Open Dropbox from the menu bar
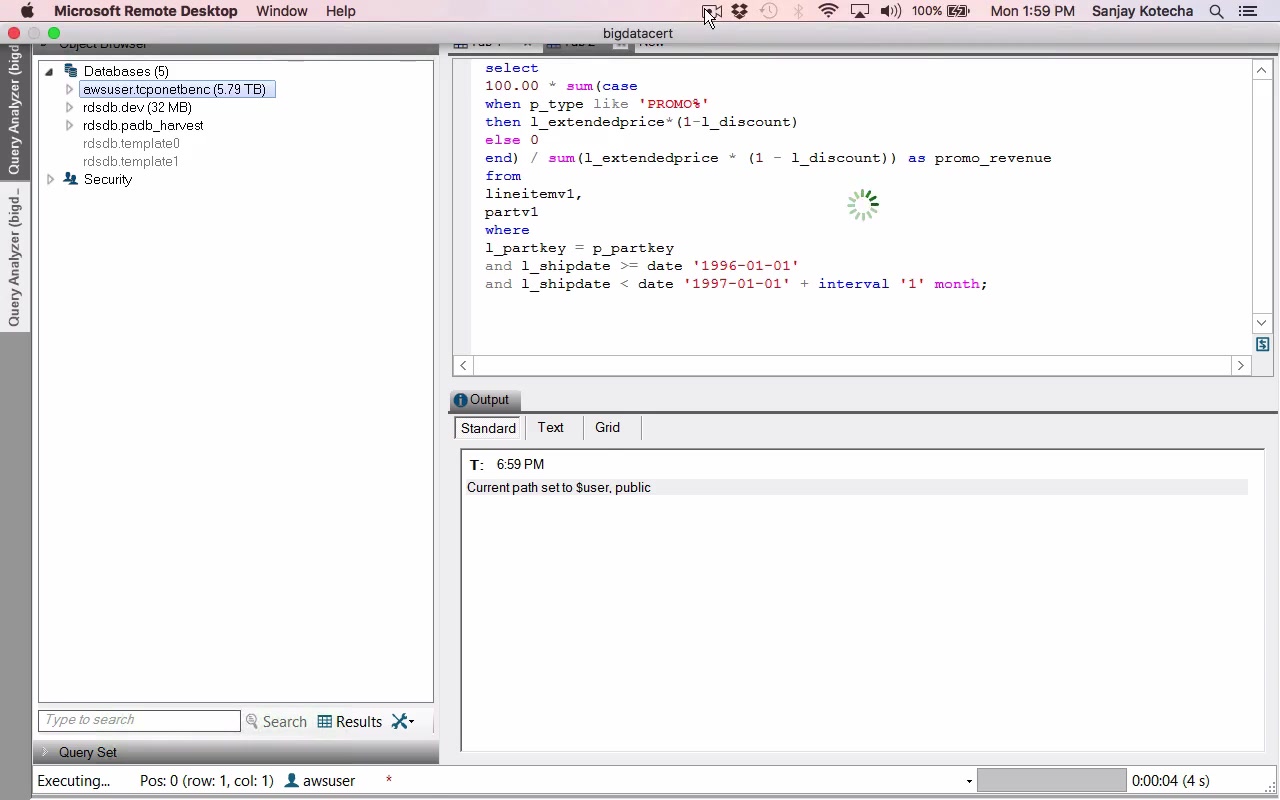1280x800 pixels. pyautogui.click(x=739, y=11)
